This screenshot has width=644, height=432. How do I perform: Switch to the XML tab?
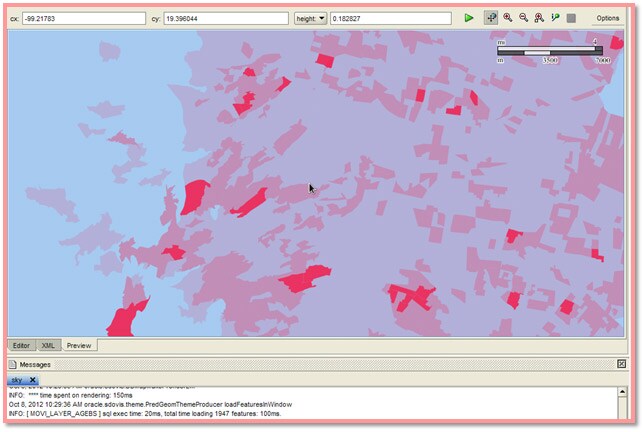click(48, 345)
